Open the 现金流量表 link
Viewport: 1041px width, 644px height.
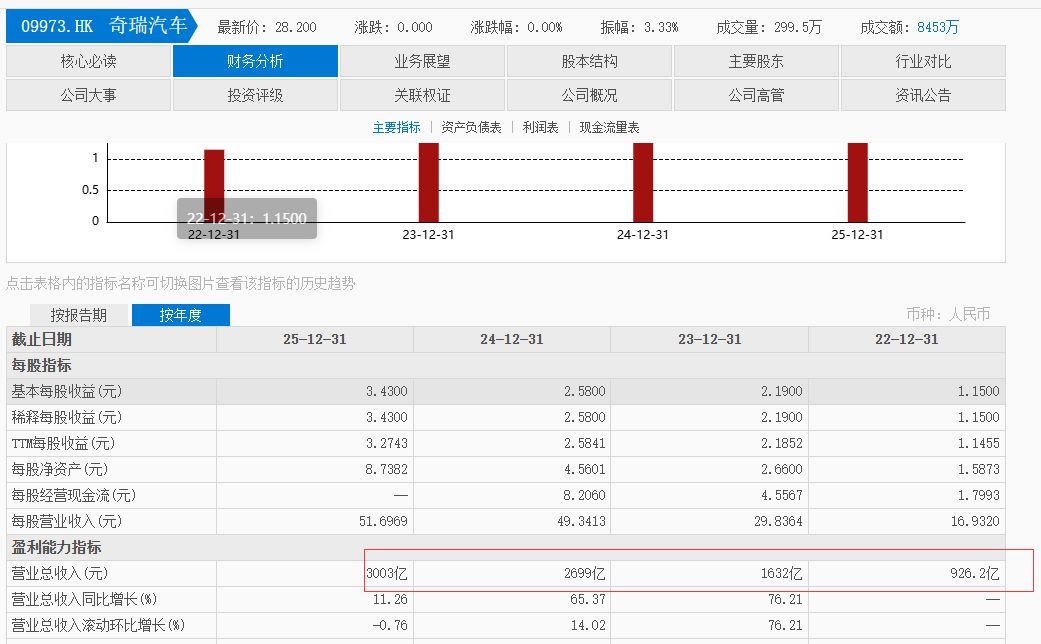click(x=609, y=127)
